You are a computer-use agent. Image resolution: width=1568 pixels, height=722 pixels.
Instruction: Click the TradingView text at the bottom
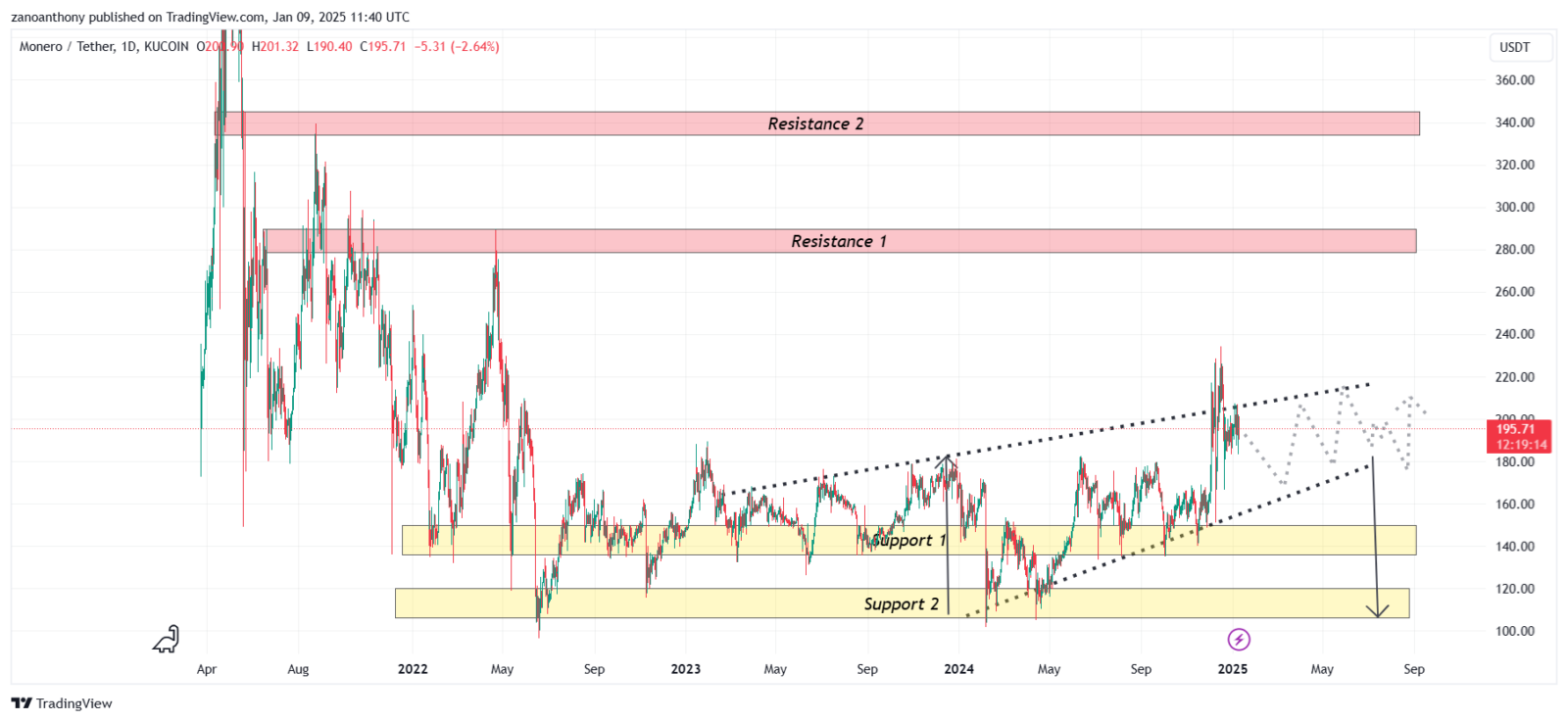[74, 703]
